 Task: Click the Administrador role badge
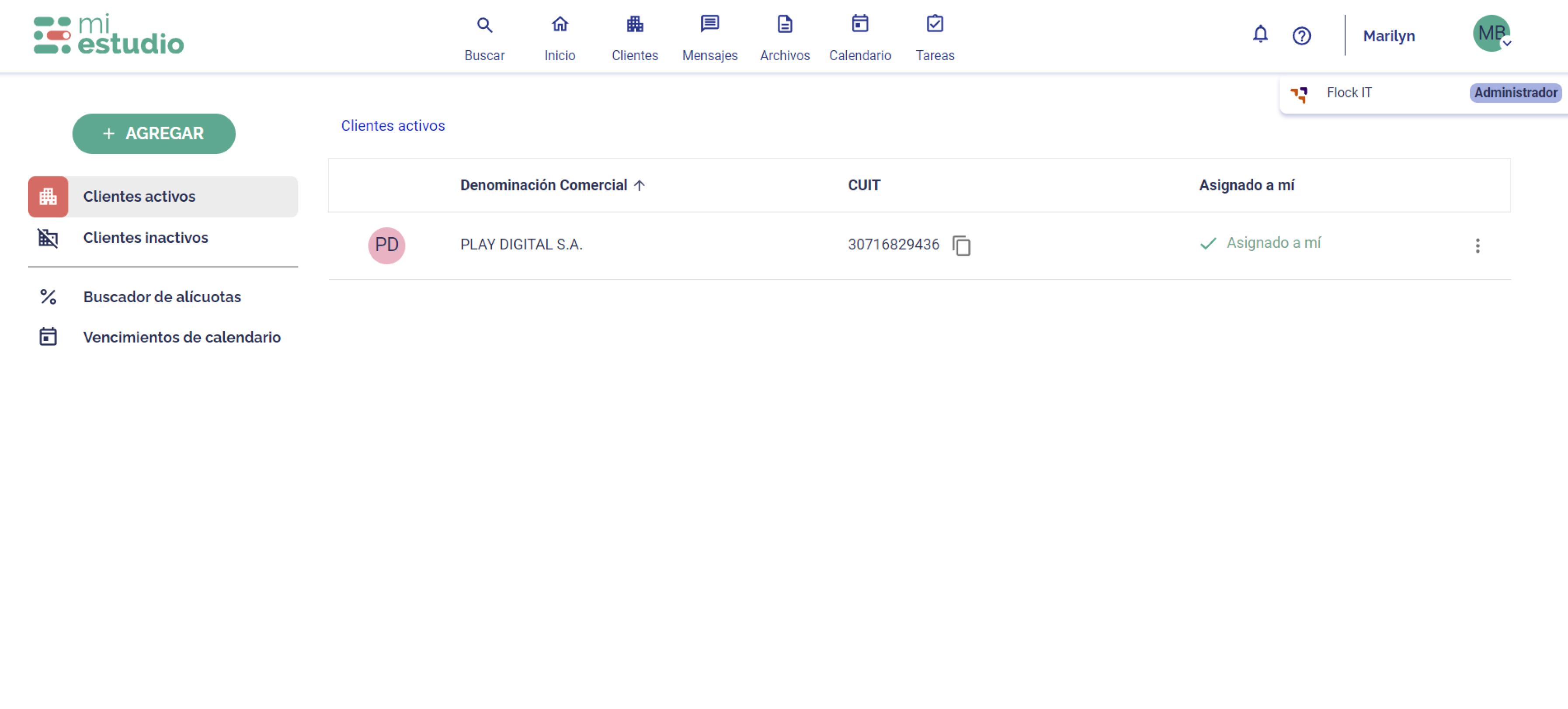(x=1516, y=93)
